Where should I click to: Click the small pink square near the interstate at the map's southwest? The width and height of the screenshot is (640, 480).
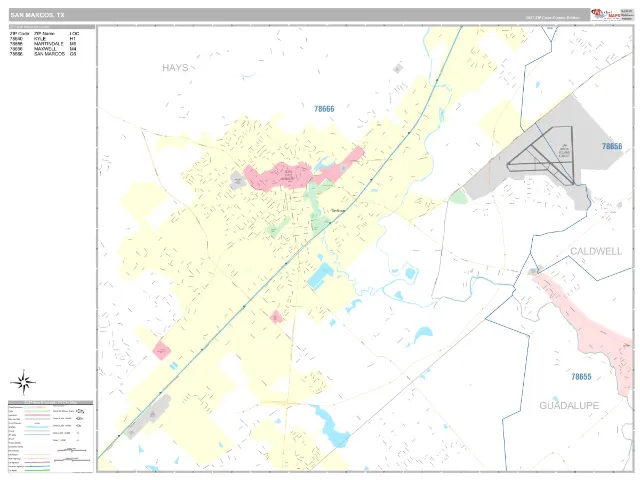(x=162, y=350)
